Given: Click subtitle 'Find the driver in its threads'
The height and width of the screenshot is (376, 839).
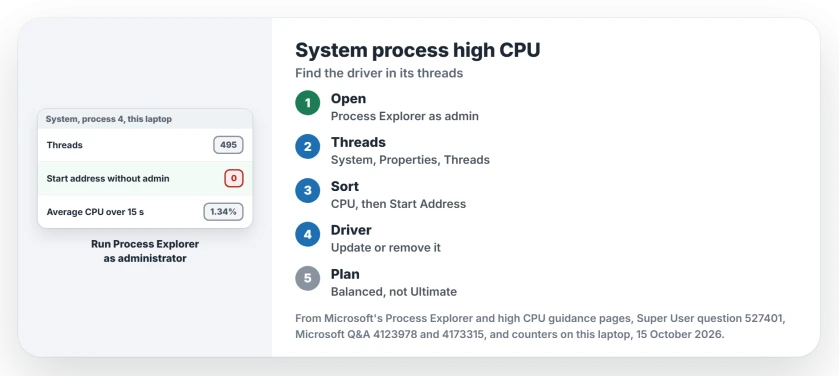Looking at the screenshot, I should tap(379, 73).
